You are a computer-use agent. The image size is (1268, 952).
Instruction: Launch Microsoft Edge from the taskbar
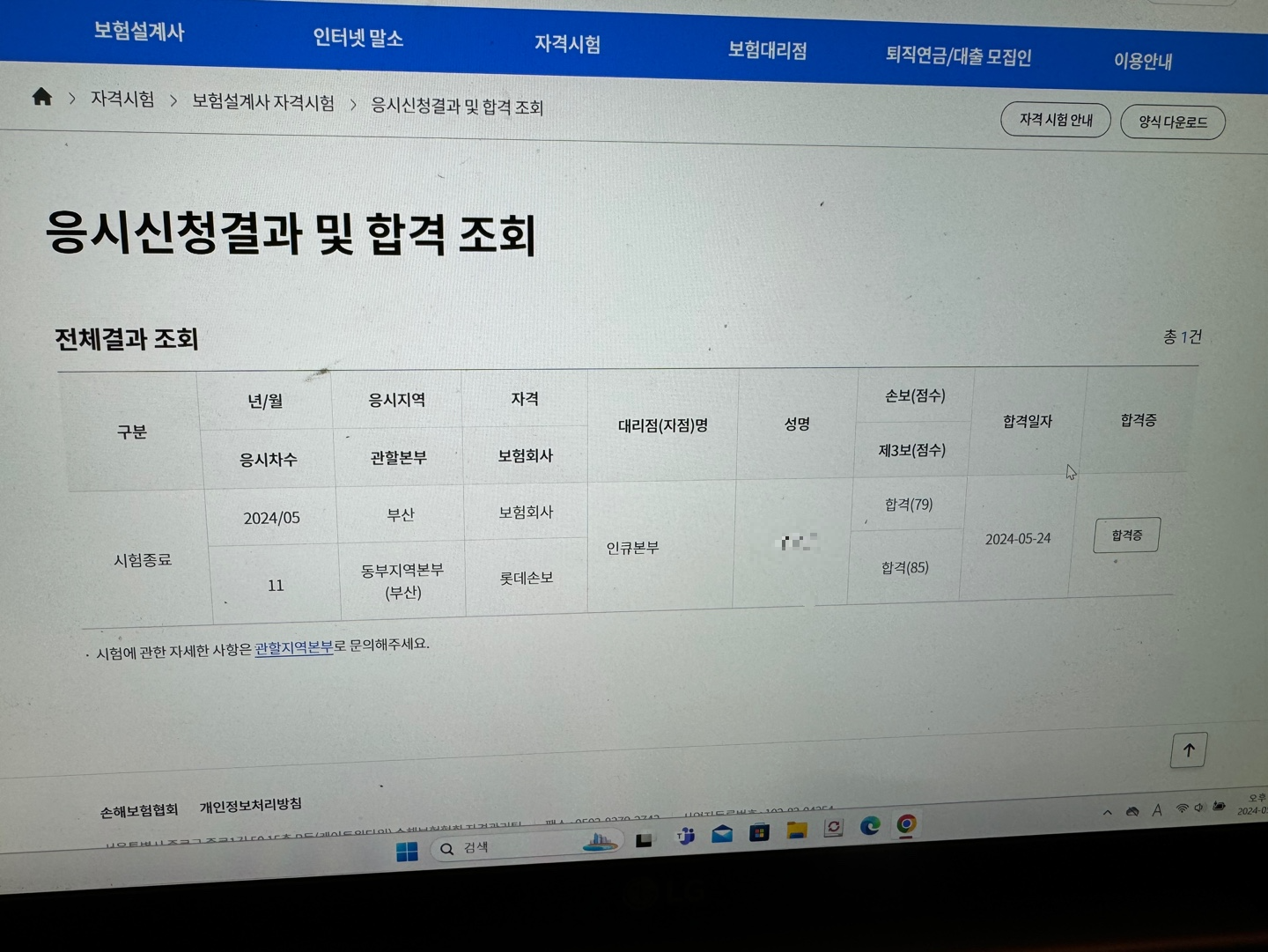click(x=870, y=825)
